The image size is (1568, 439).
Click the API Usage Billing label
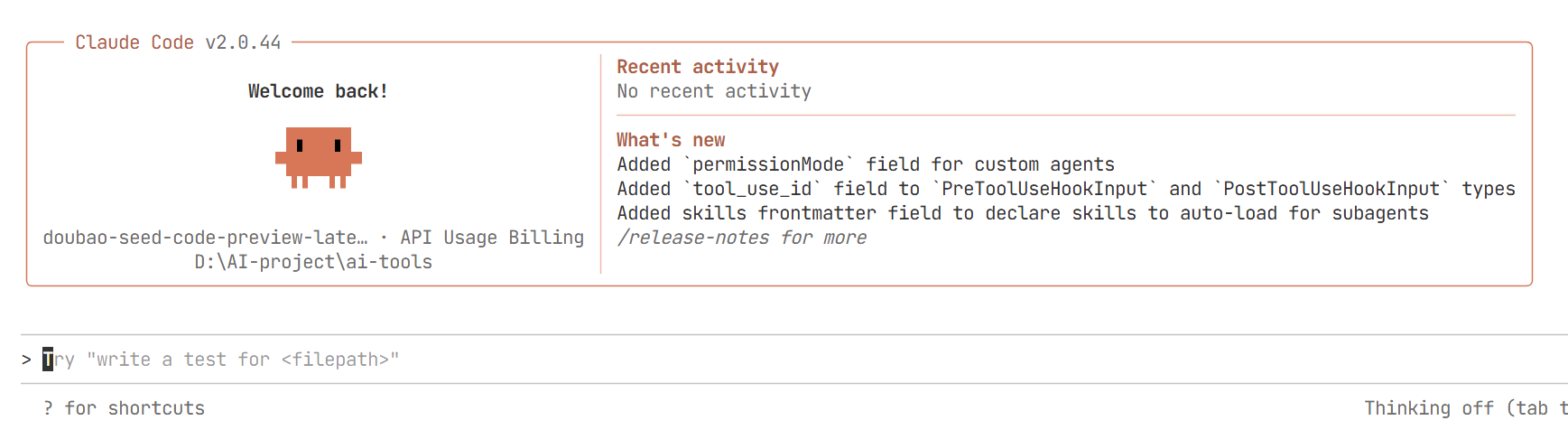click(492, 238)
